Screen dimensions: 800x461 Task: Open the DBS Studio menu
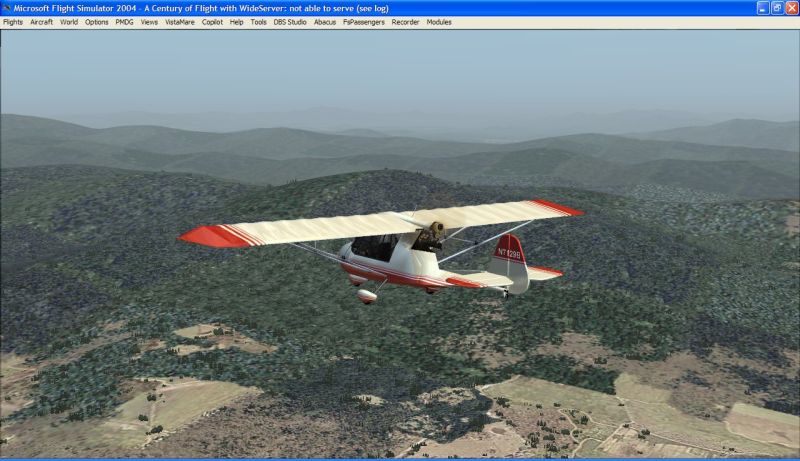coord(290,22)
